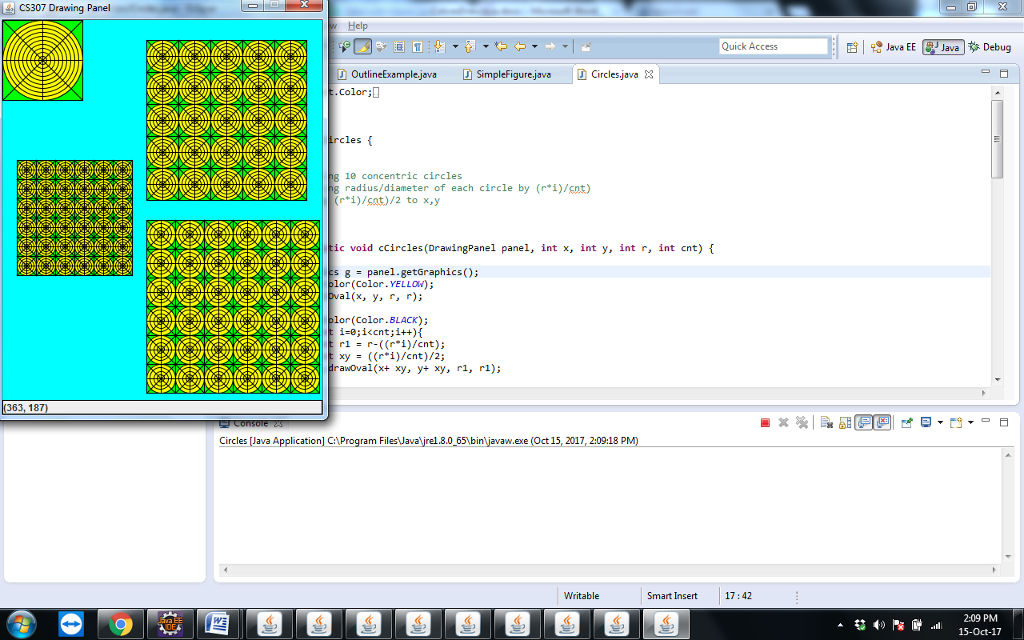Open the Next Annotation dropdown arrow
Image resolution: width=1024 pixels, height=640 pixels.
click(x=455, y=46)
